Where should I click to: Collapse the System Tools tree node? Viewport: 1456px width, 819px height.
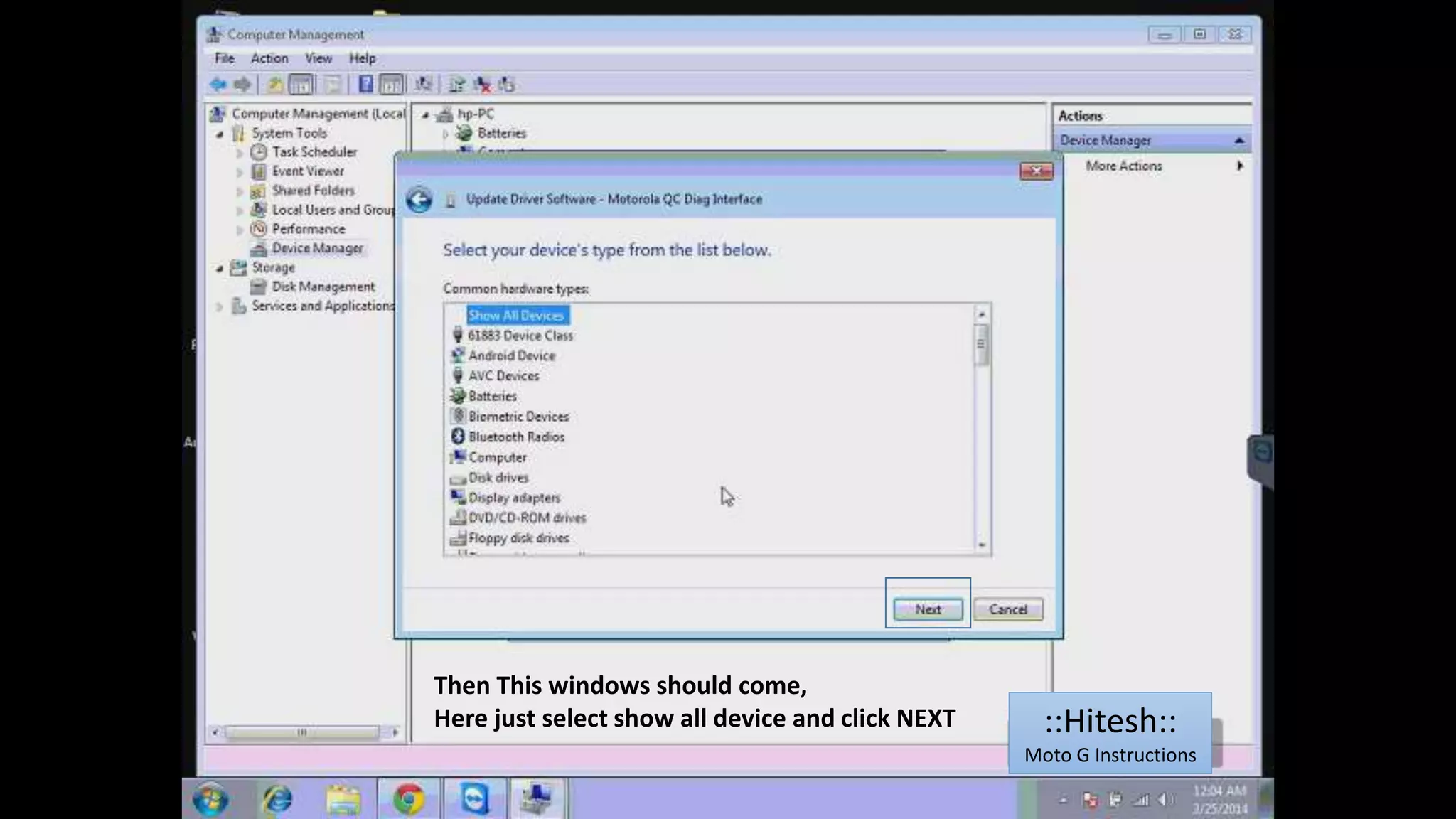coord(220,134)
